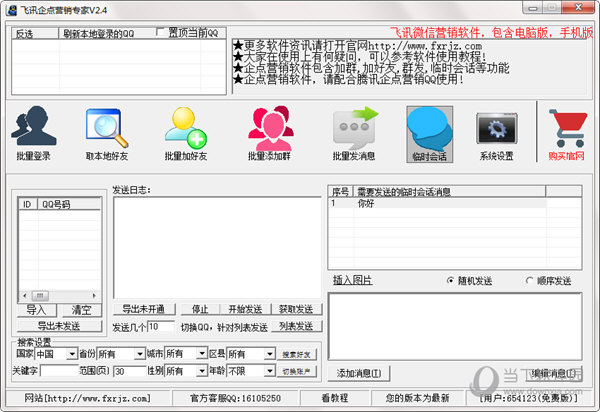
Task: Click the QQ号码 column header
Action: [69, 204]
